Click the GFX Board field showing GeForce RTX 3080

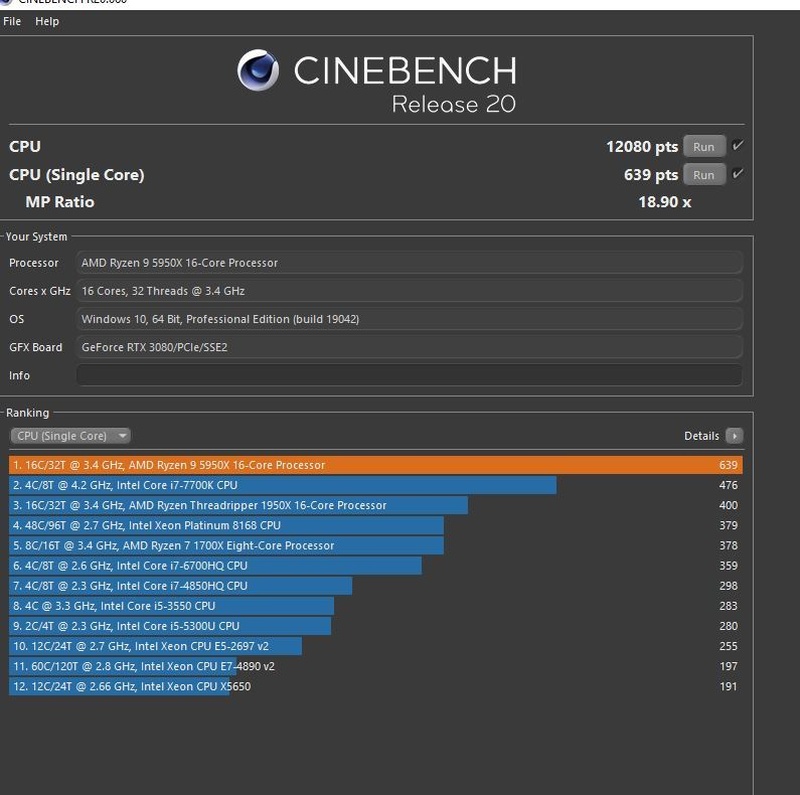click(x=409, y=347)
